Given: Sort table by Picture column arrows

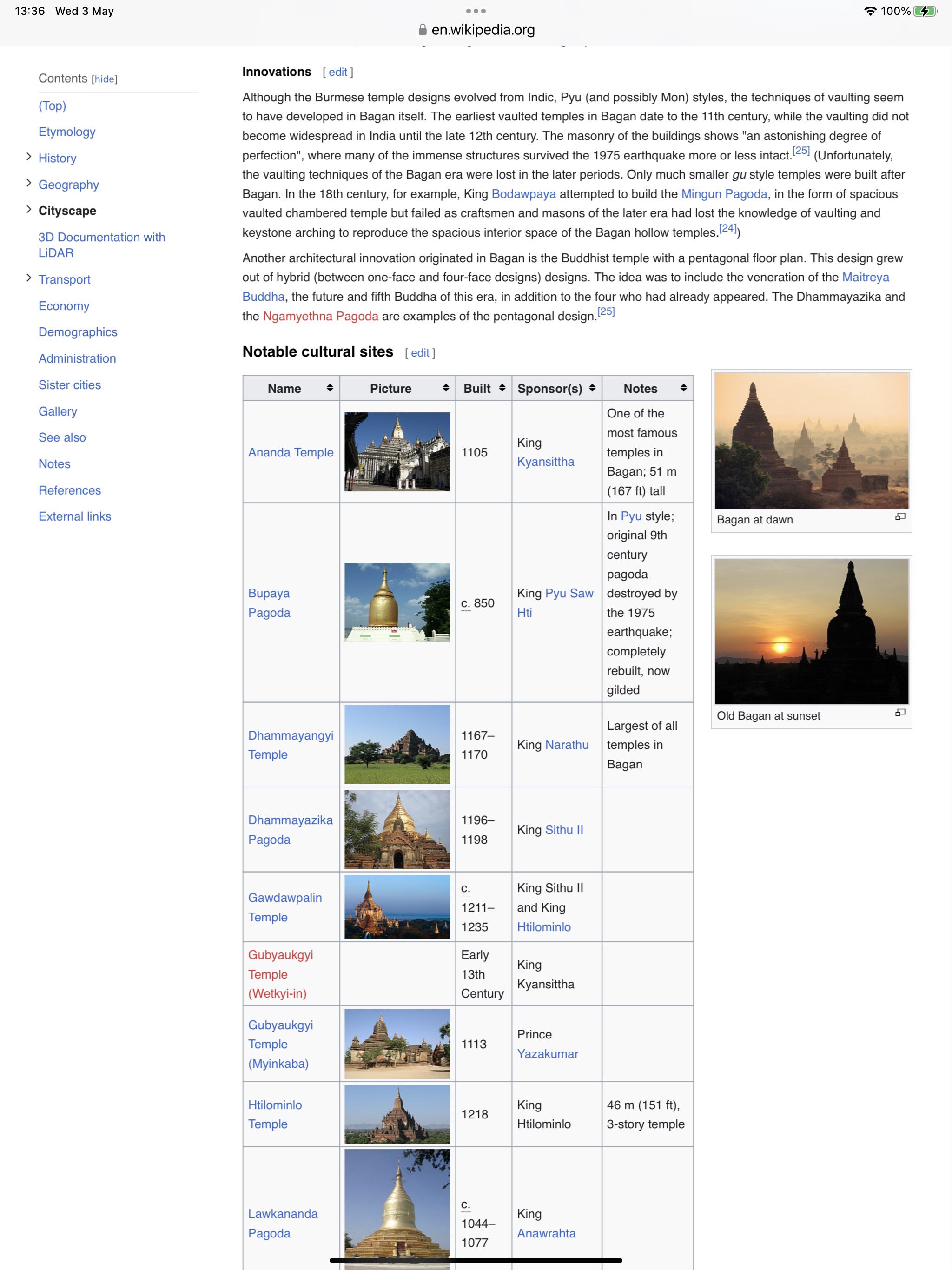Looking at the screenshot, I should click(446, 388).
